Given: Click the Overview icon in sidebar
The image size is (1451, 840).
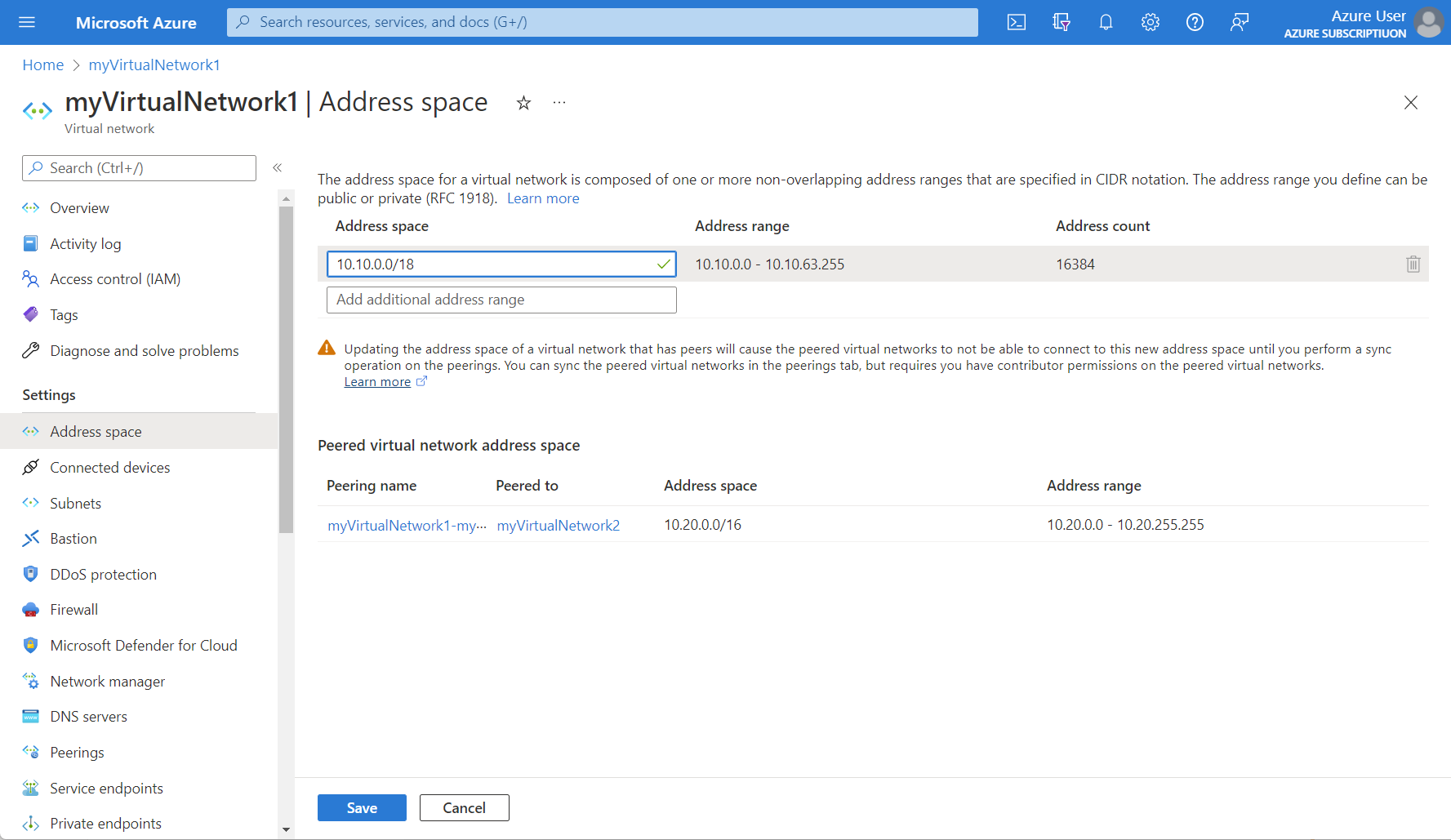Looking at the screenshot, I should (x=31, y=207).
